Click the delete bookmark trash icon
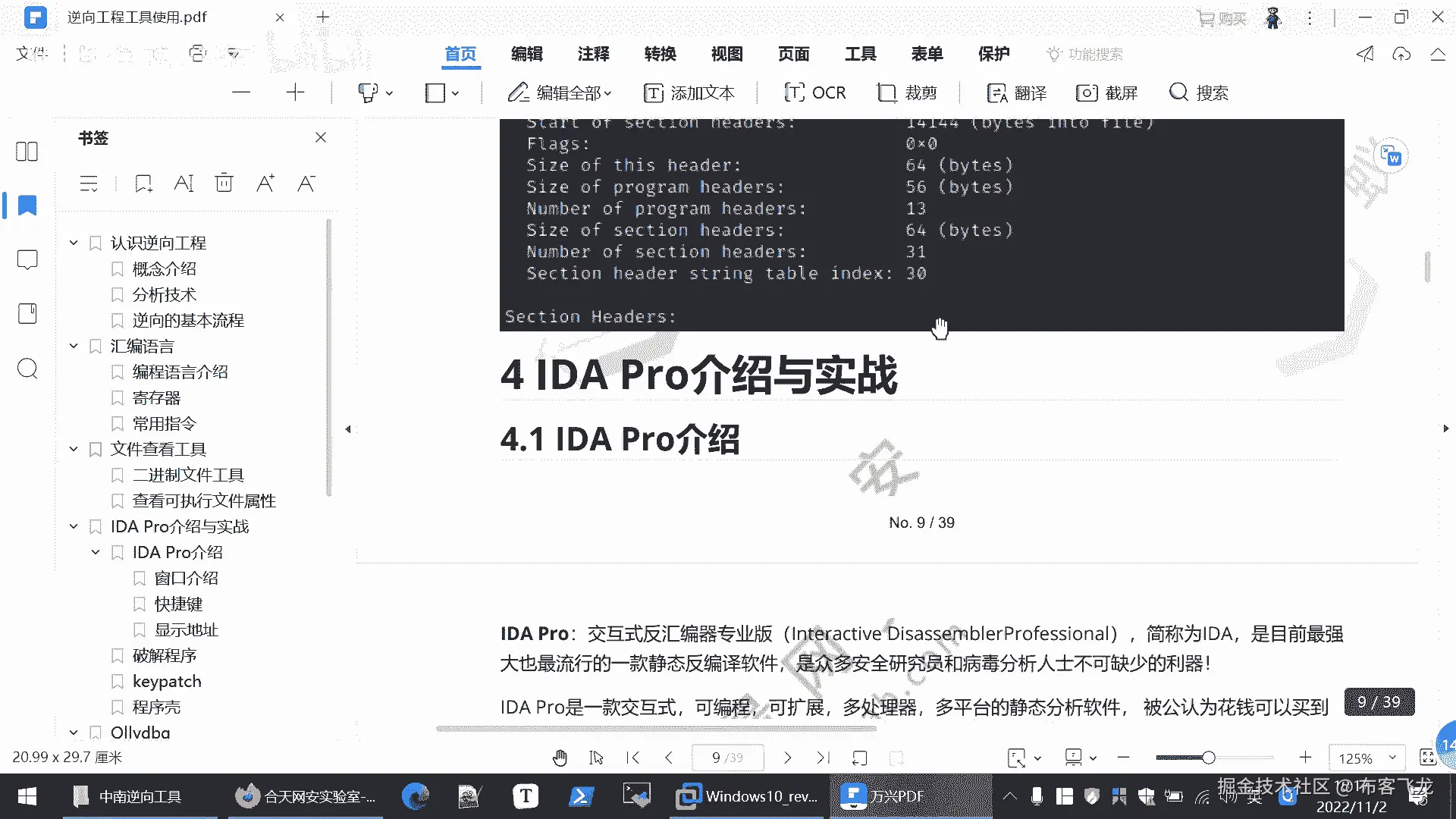 click(224, 184)
